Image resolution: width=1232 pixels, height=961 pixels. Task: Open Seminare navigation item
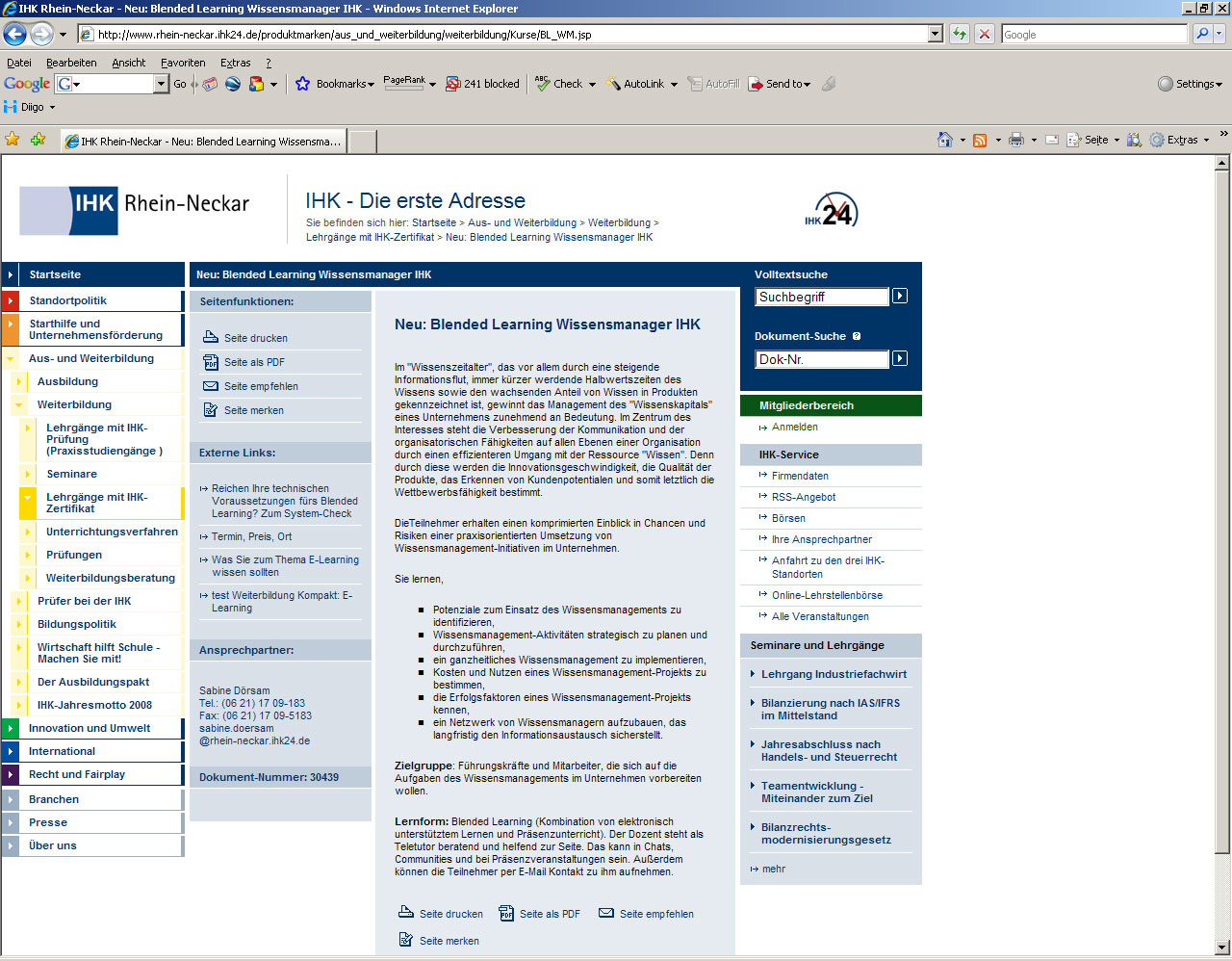coord(71,474)
